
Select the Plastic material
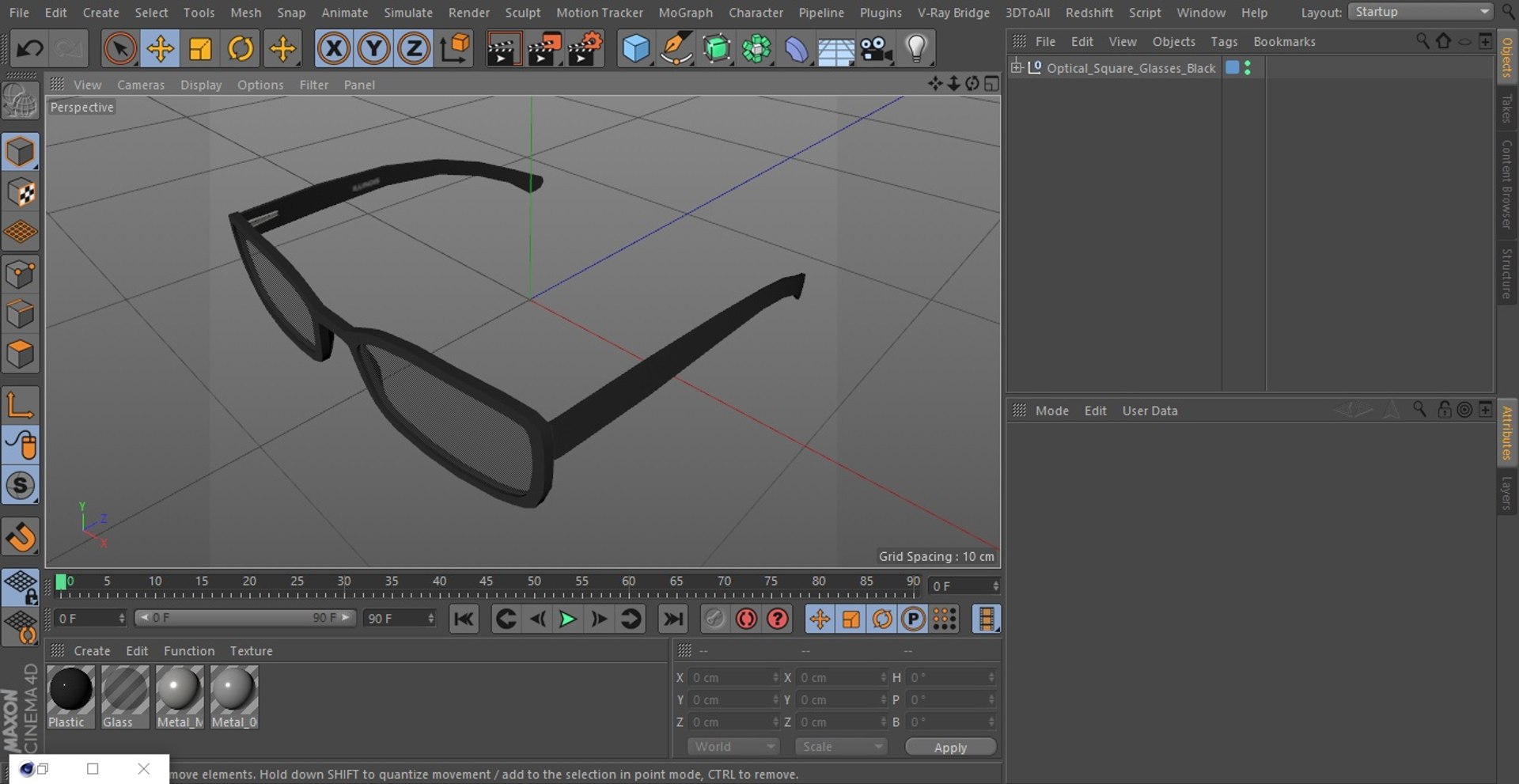coord(71,697)
